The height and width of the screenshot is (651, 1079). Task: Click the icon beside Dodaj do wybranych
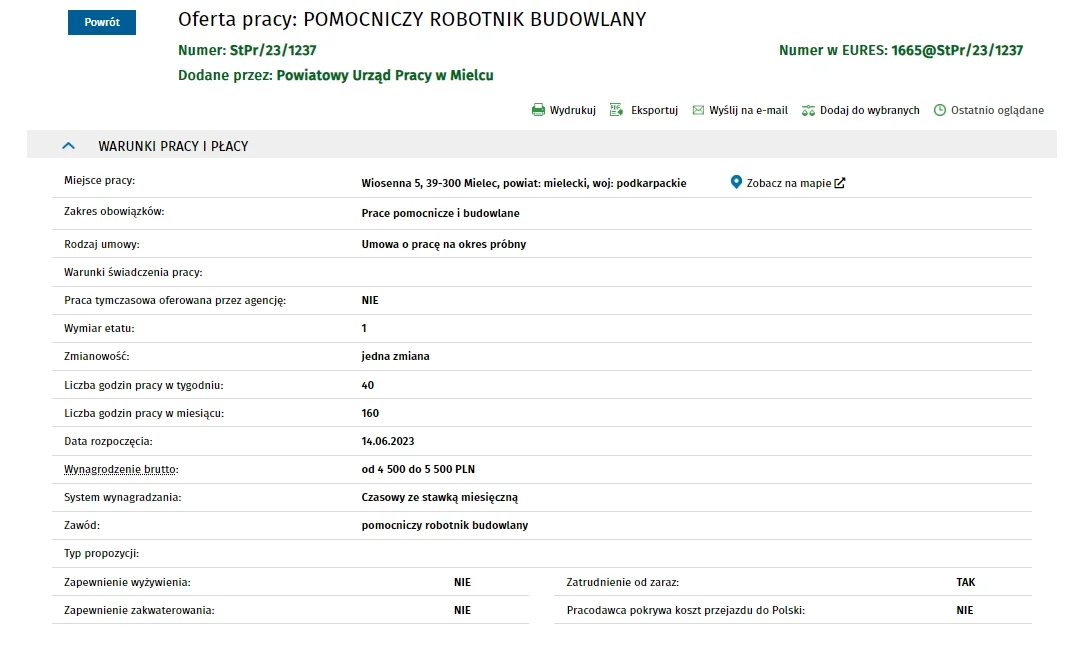pos(809,110)
